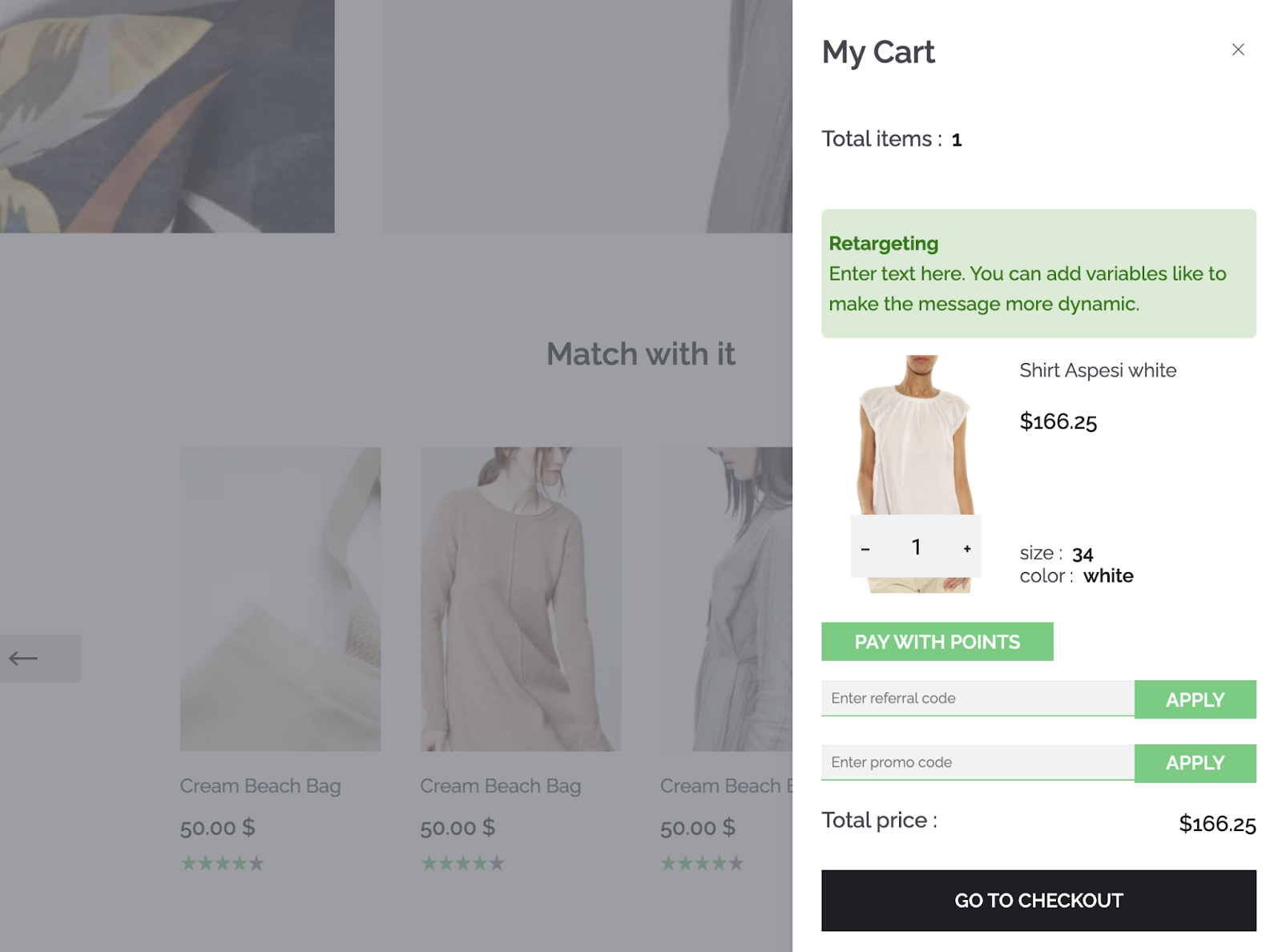Open the Shirt Aspesi white title link
Screen dimensions: 1282x952
[x=1098, y=370]
